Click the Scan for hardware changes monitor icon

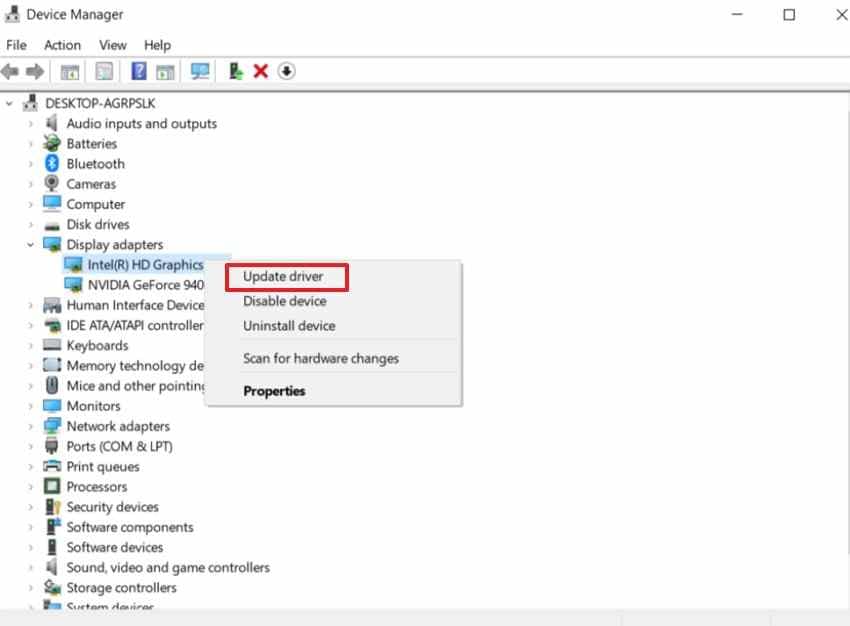coord(200,71)
